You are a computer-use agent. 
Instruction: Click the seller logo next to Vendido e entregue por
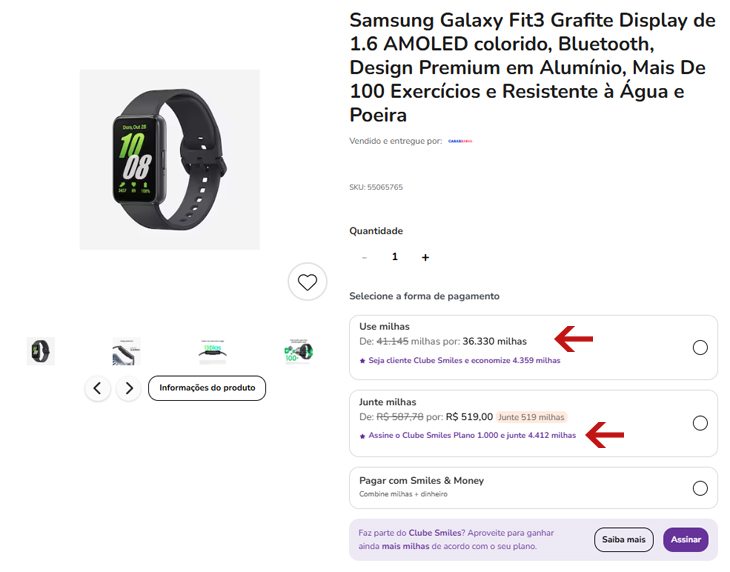click(460, 141)
